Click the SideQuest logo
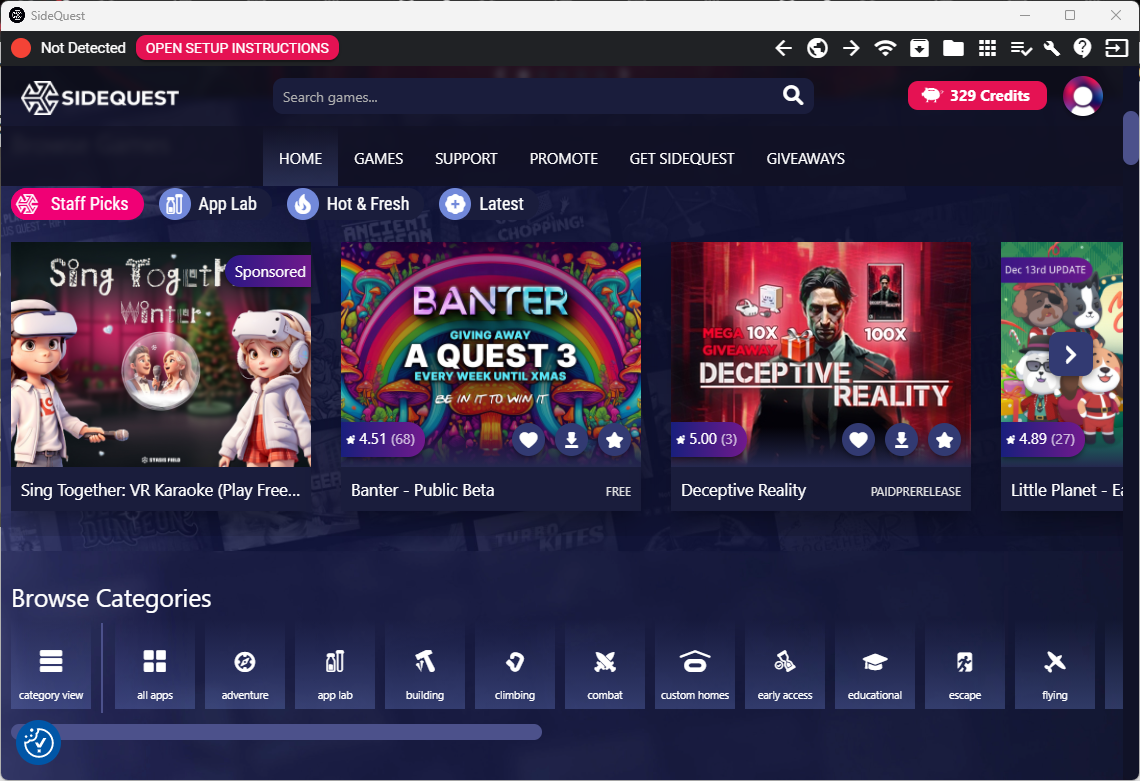Image resolution: width=1140 pixels, height=781 pixels. pyautogui.click(x=100, y=97)
